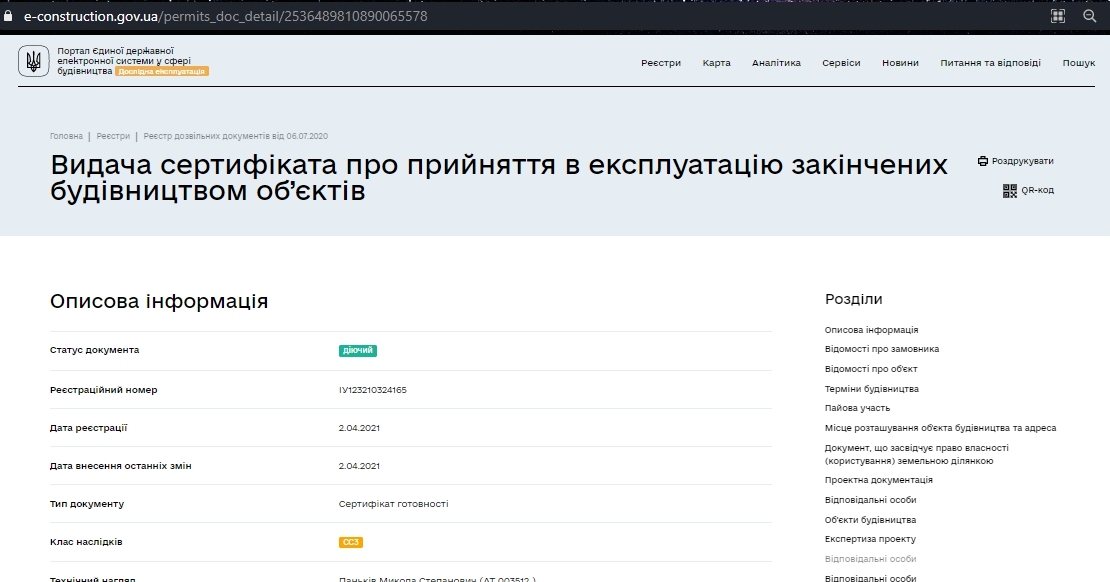This screenshot has height=582, width=1110.
Task: Click Пошук in the header
Action: [x=1079, y=63]
